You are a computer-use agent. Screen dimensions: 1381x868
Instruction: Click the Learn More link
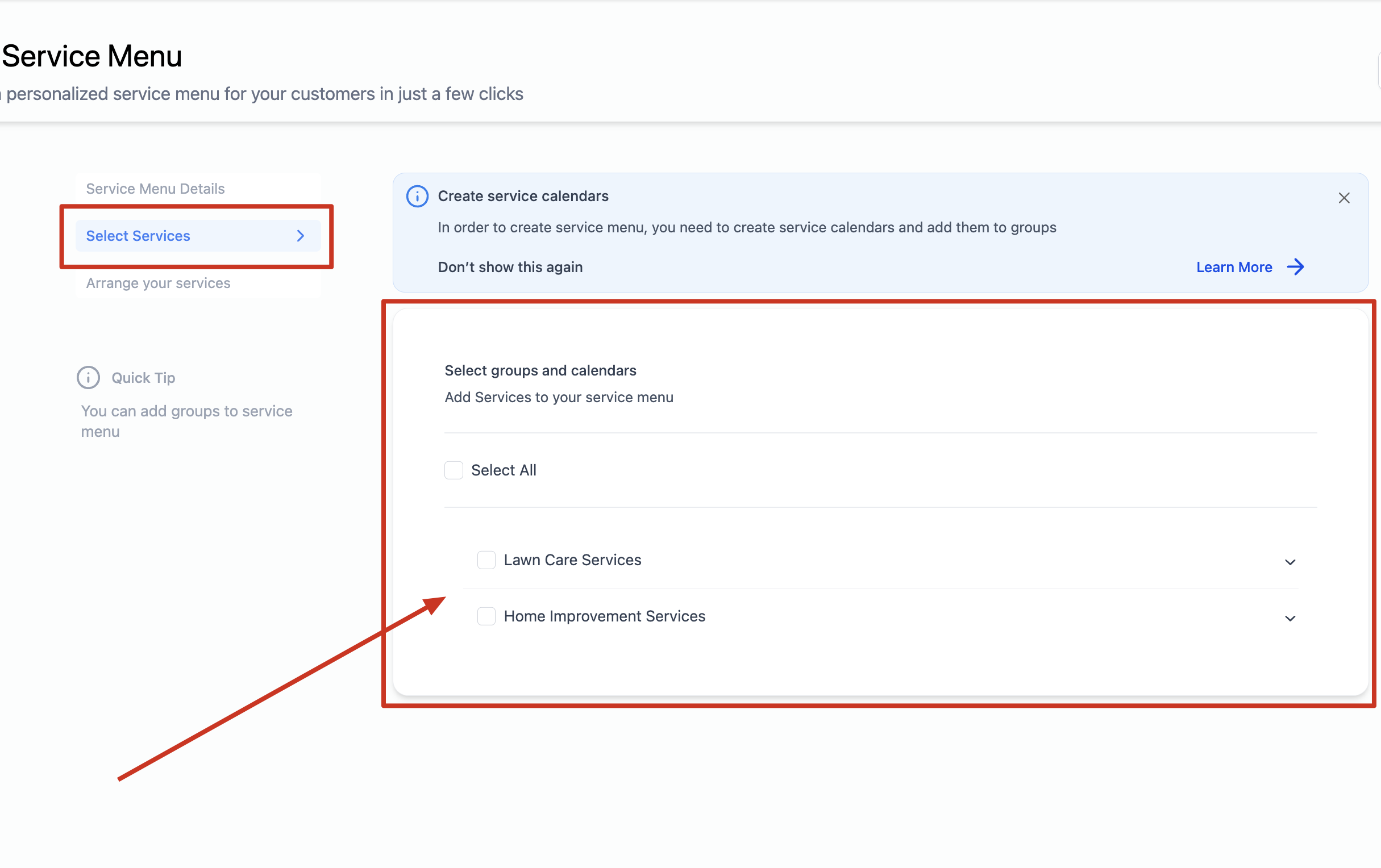(1234, 267)
